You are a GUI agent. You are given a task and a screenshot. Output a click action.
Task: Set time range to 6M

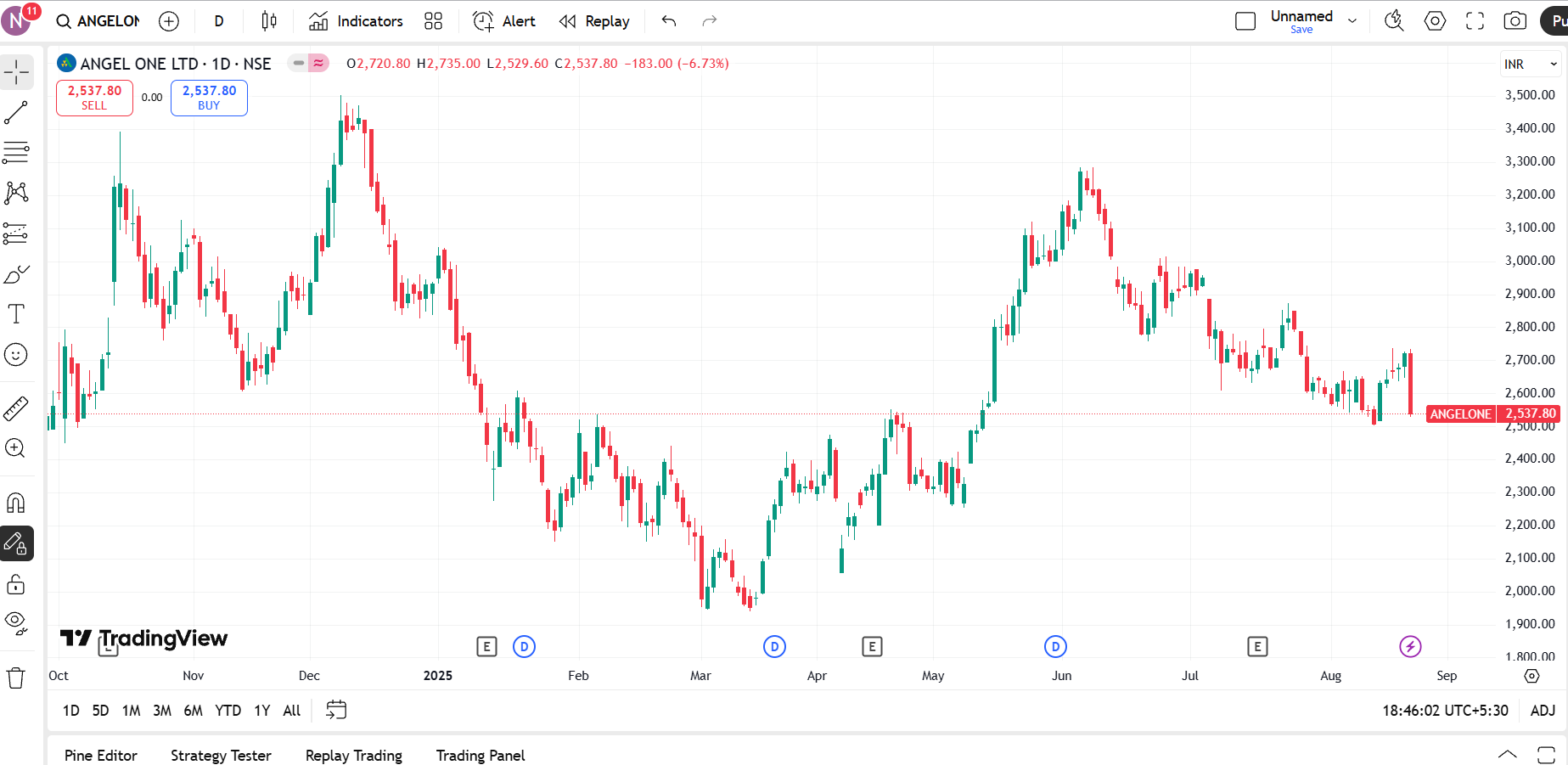pos(194,711)
